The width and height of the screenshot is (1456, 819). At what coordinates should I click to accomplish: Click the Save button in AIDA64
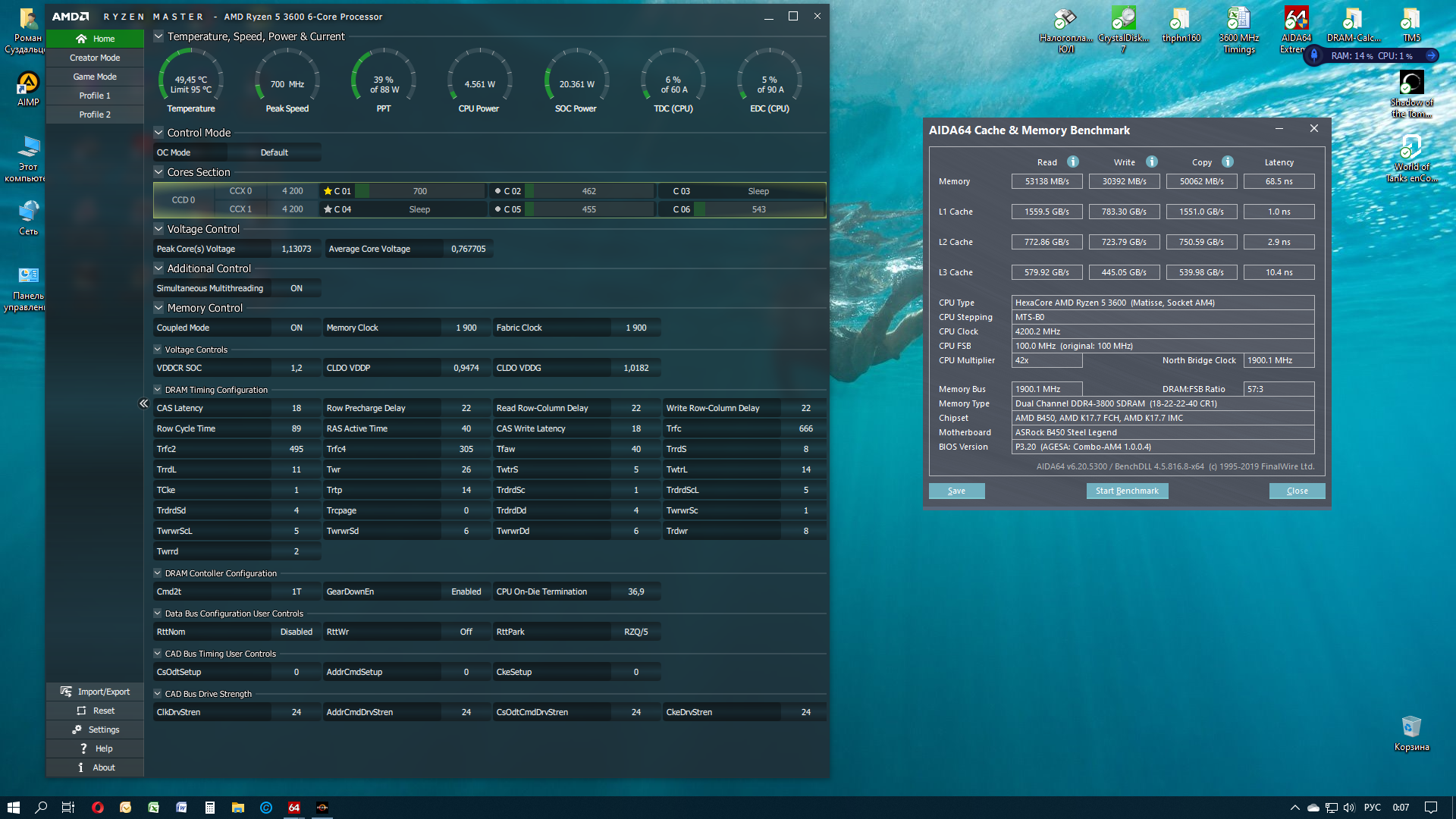[956, 491]
